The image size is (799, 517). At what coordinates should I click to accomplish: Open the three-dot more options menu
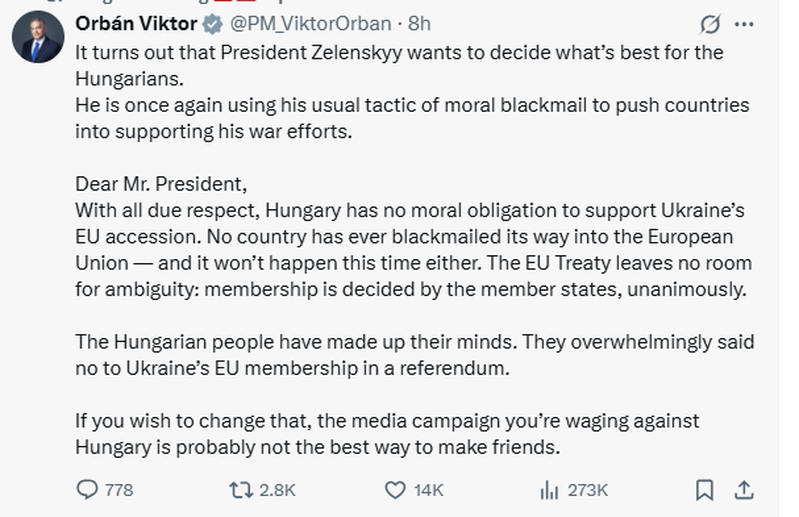tap(744, 24)
